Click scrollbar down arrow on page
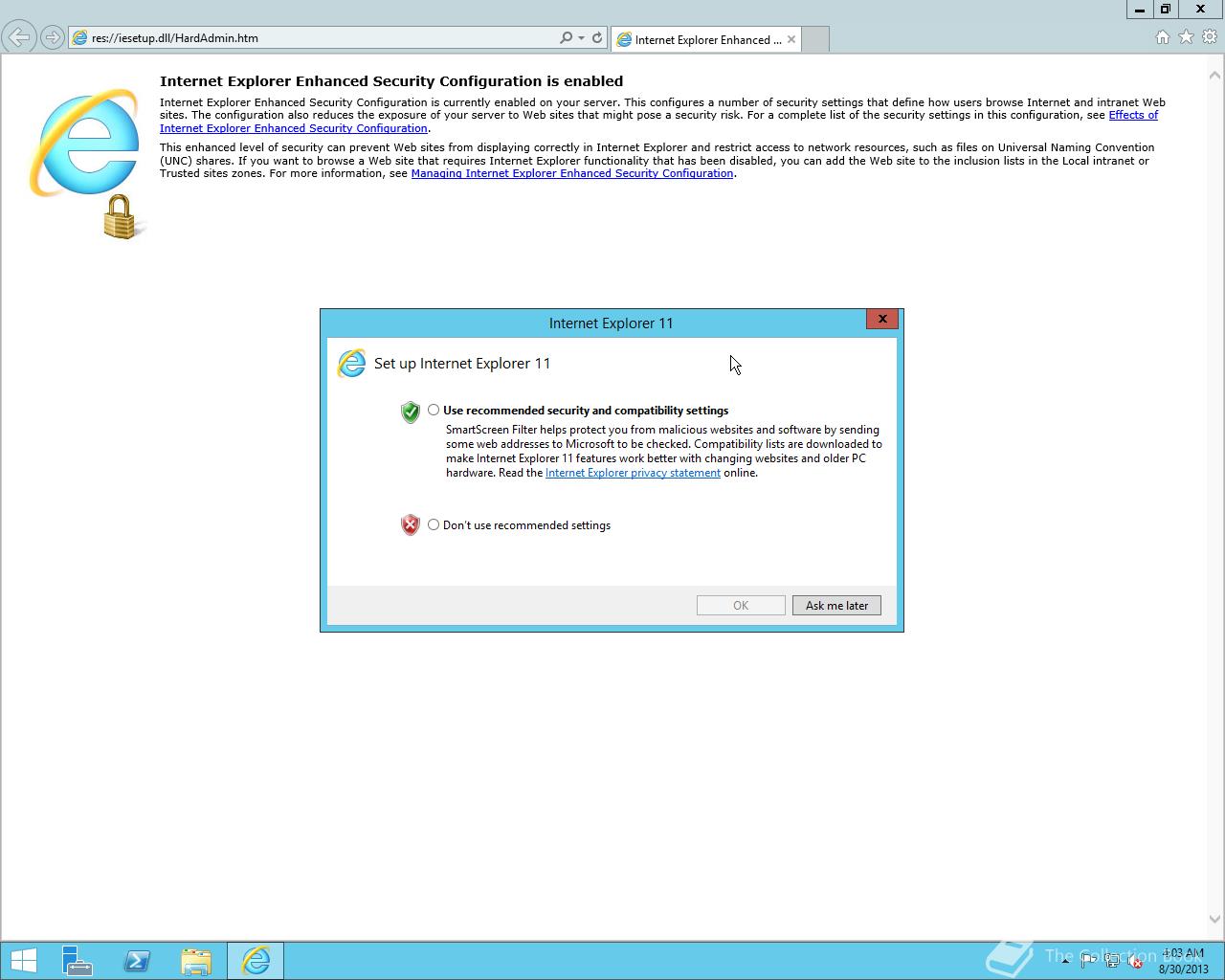1225x980 pixels. 1215,920
